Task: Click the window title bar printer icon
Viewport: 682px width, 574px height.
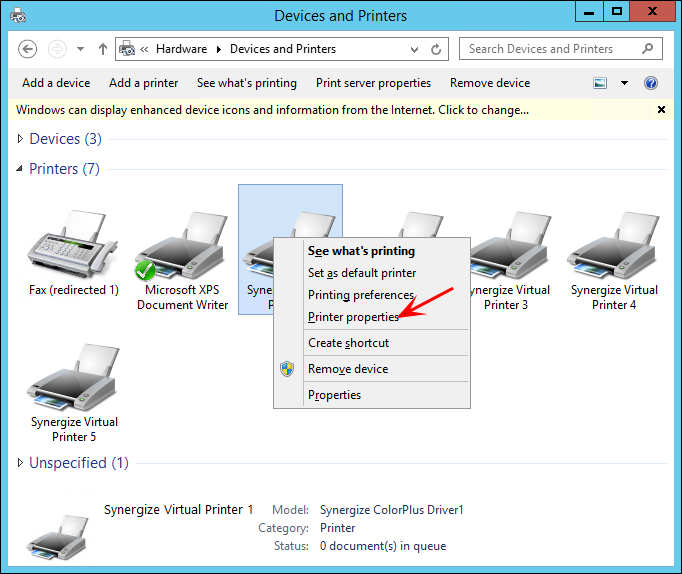Action: 18,16
